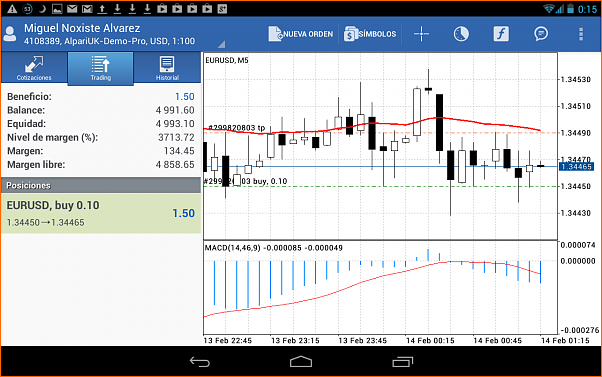Tap the battery status icon

(x=571, y=8)
